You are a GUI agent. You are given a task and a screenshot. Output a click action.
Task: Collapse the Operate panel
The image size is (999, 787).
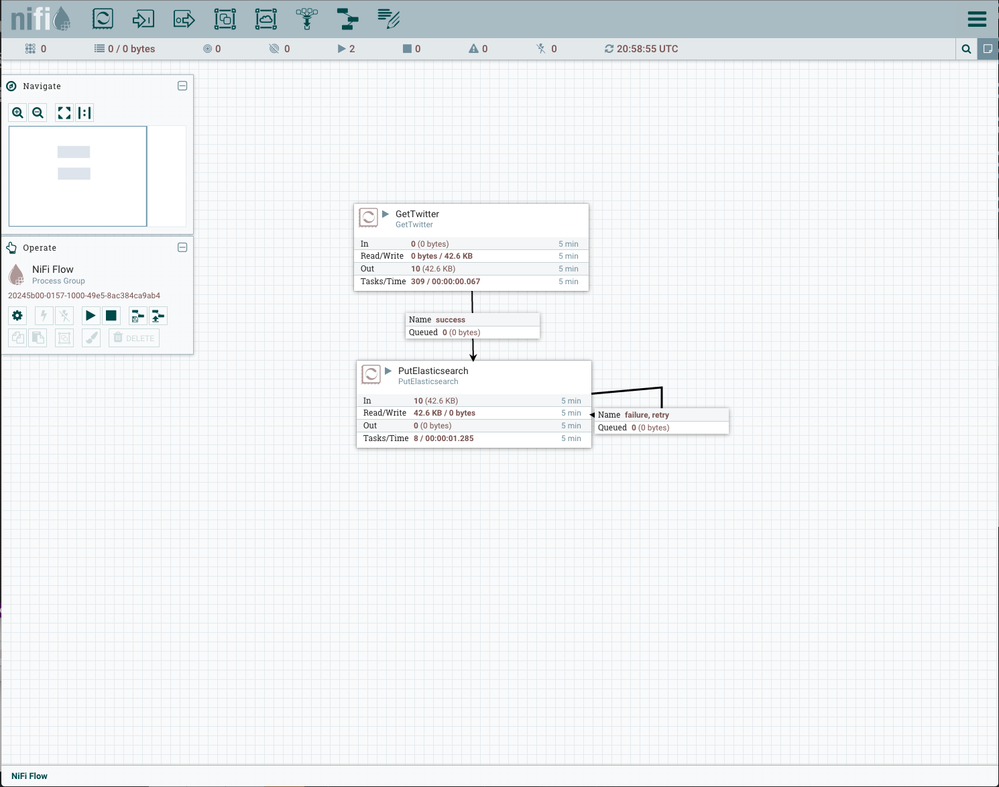pos(182,247)
